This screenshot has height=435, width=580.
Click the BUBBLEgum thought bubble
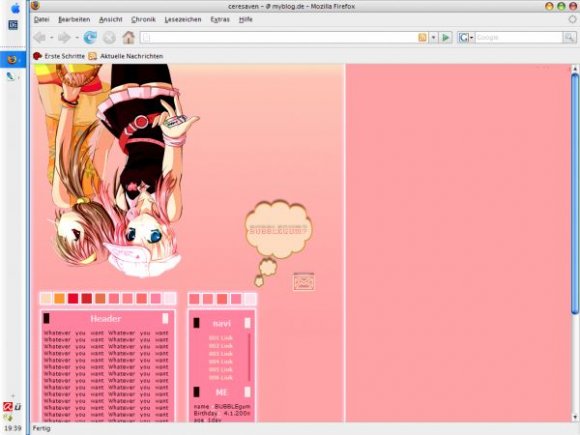278,229
